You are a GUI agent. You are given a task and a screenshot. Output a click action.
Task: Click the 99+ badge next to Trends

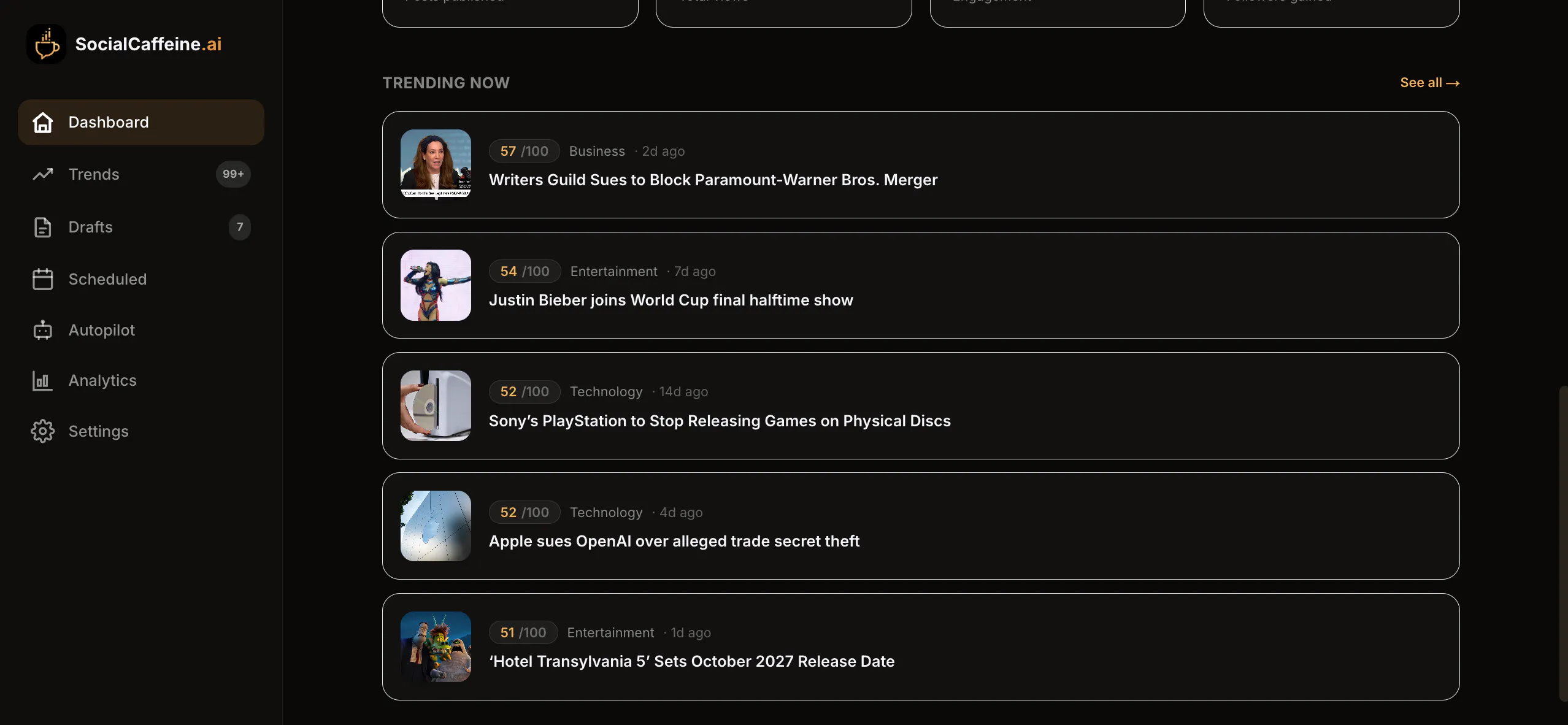pyautogui.click(x=233, y=174)
